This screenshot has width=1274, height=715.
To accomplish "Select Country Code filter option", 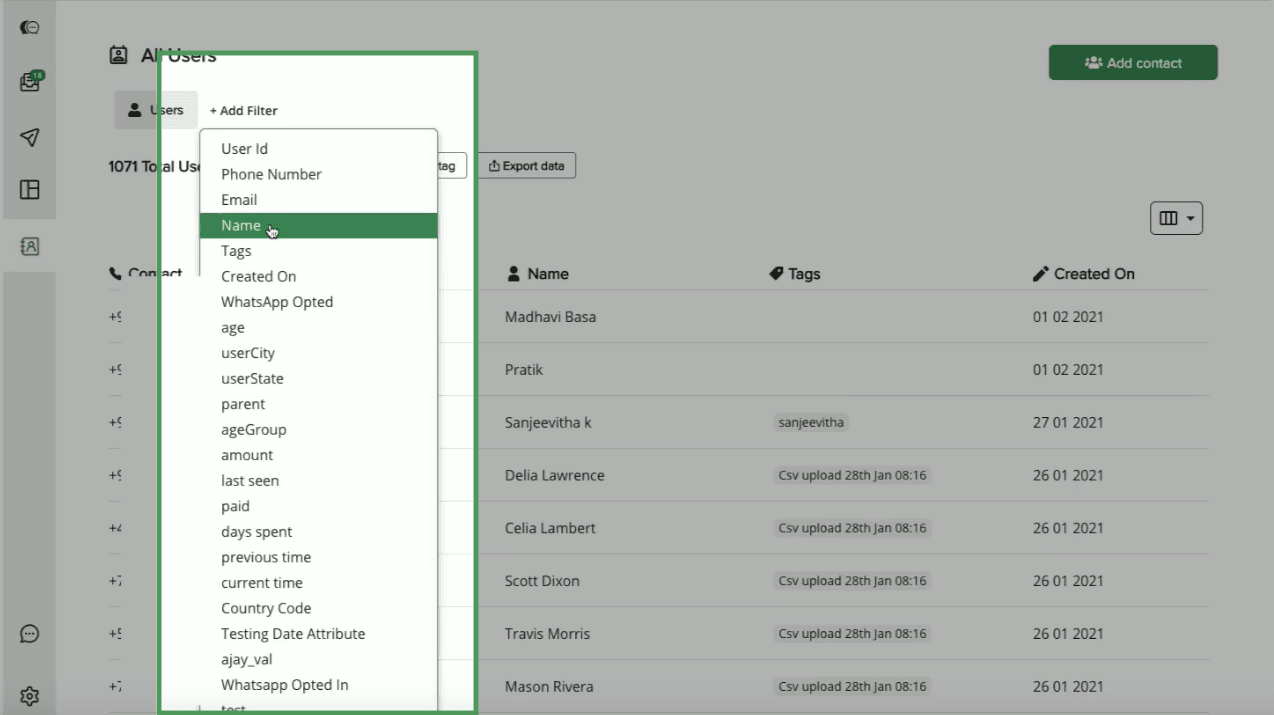I will coord(266,608).
